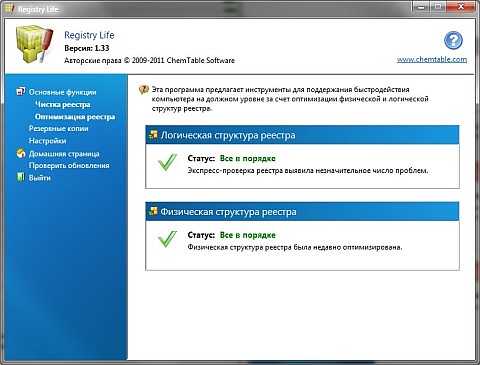The width and height of the screenshot is (480, 365).
Task: Minimize the Registry Life window
Action: point(421,7)
